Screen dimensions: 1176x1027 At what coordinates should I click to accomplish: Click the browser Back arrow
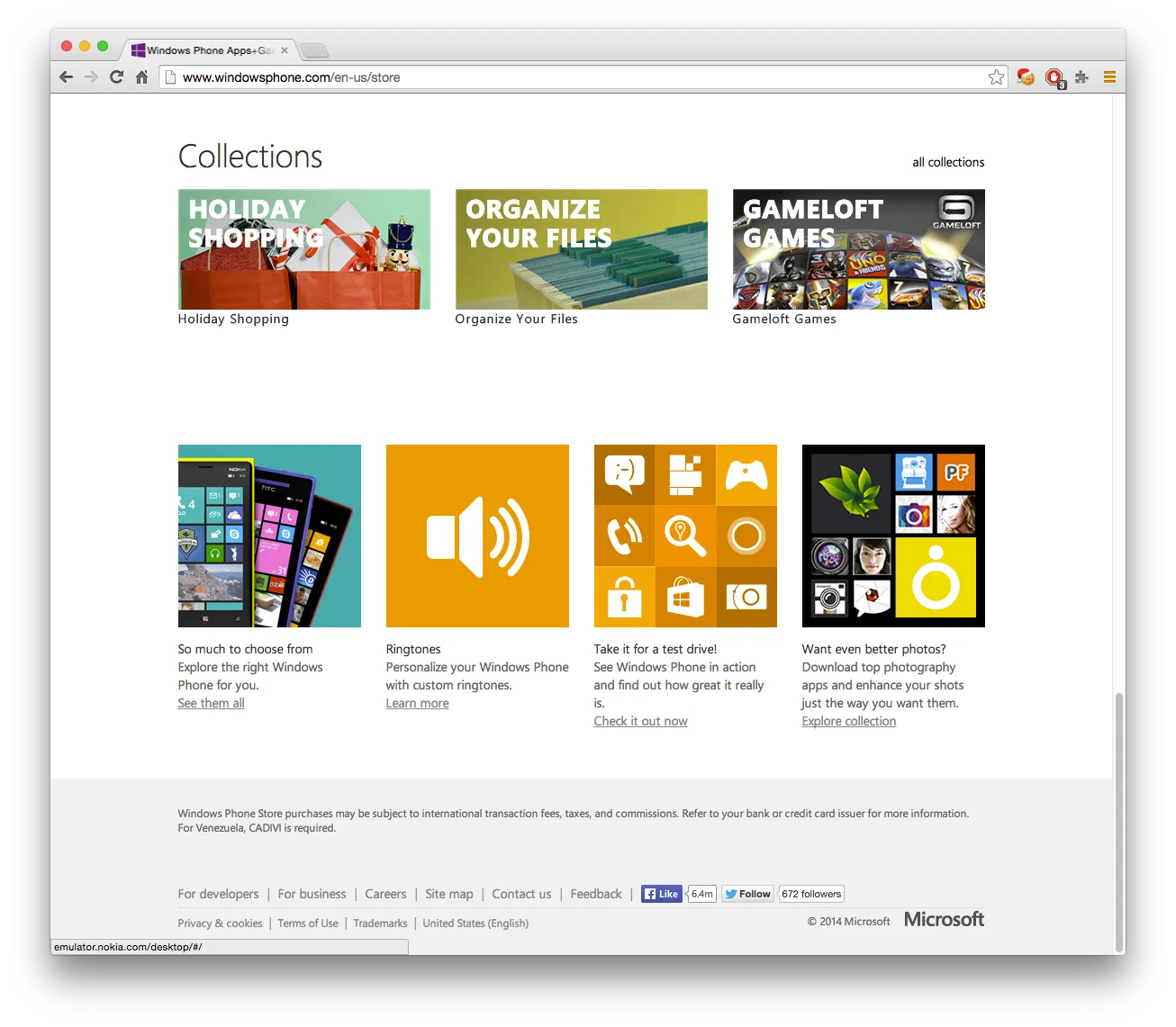pyautogui.click(x=66, y=77)
